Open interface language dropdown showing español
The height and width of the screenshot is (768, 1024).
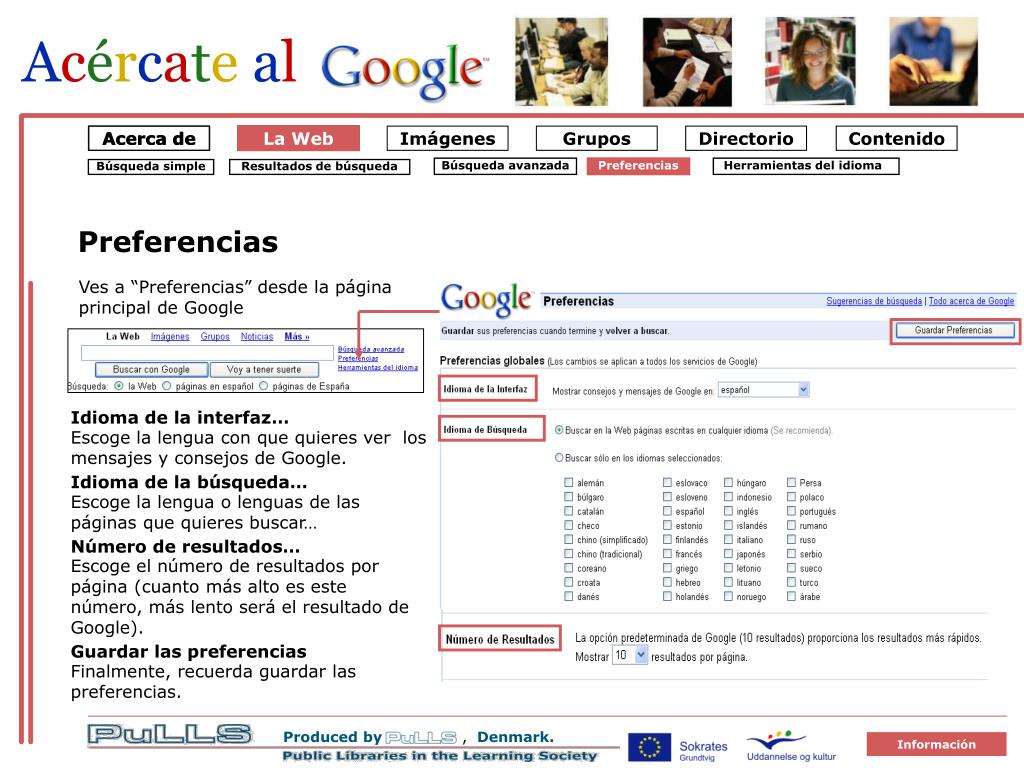pos(763,390)
